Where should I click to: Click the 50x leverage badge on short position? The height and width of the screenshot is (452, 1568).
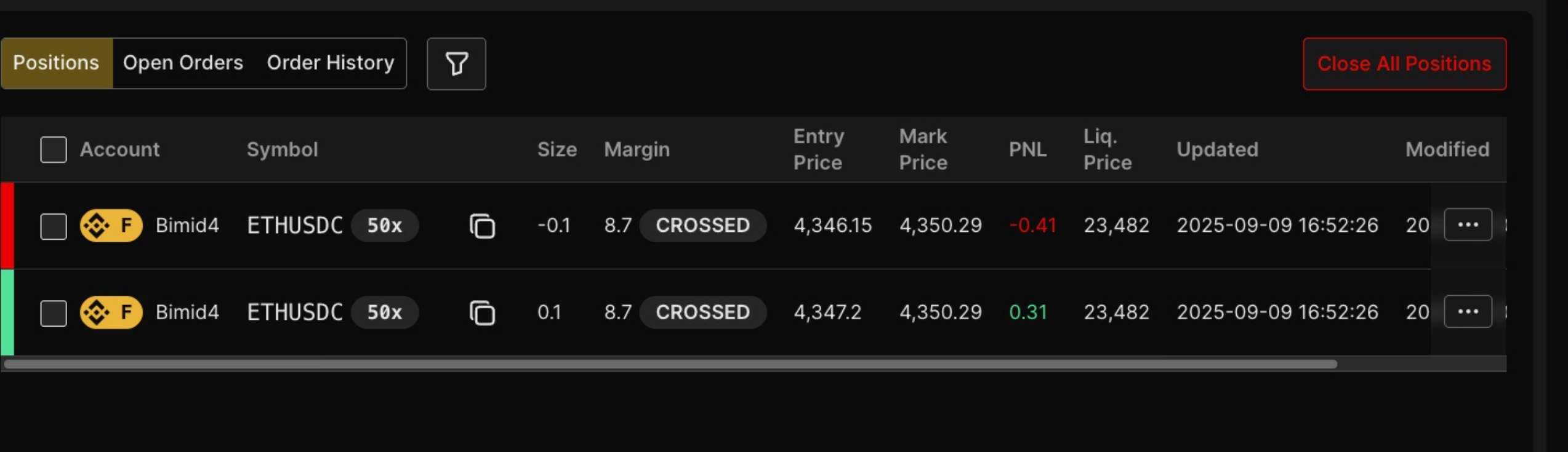click(385, 226)
